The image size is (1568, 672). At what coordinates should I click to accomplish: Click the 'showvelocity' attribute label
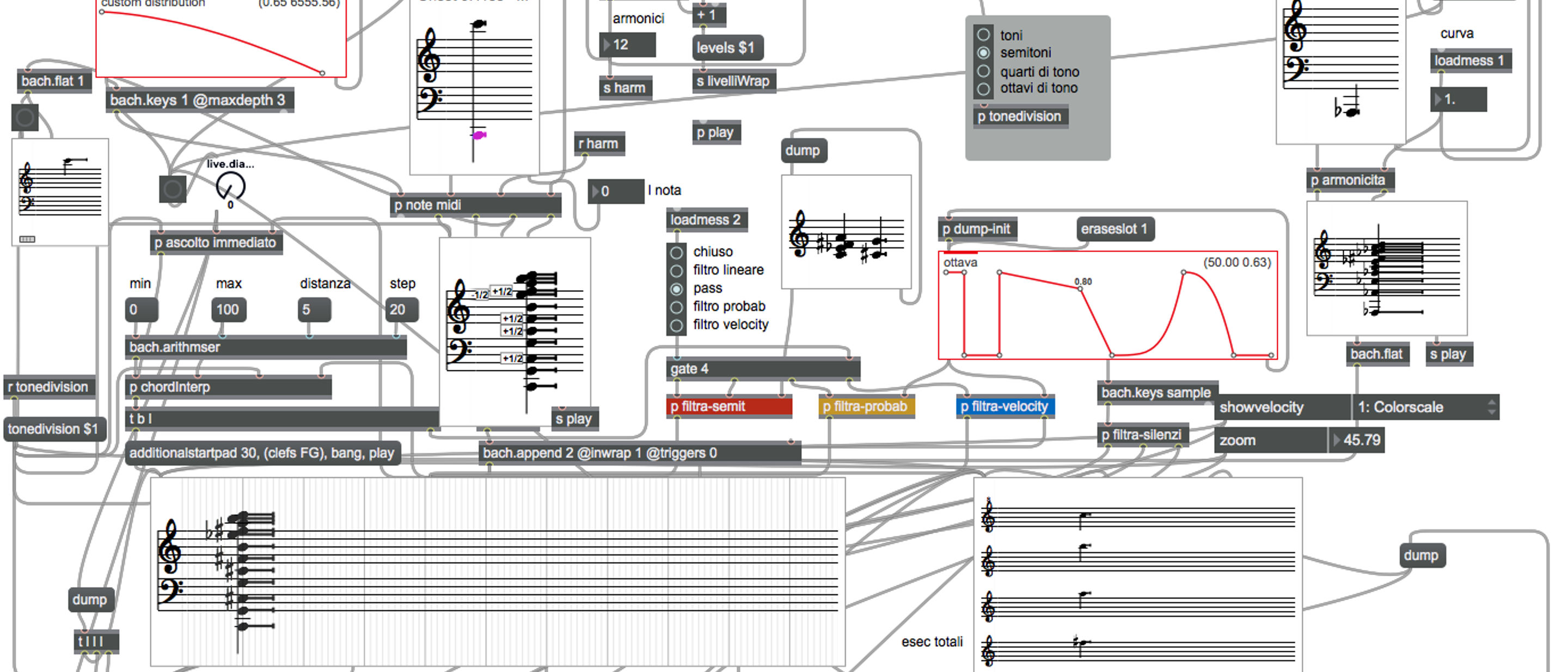coord(1283,407)
